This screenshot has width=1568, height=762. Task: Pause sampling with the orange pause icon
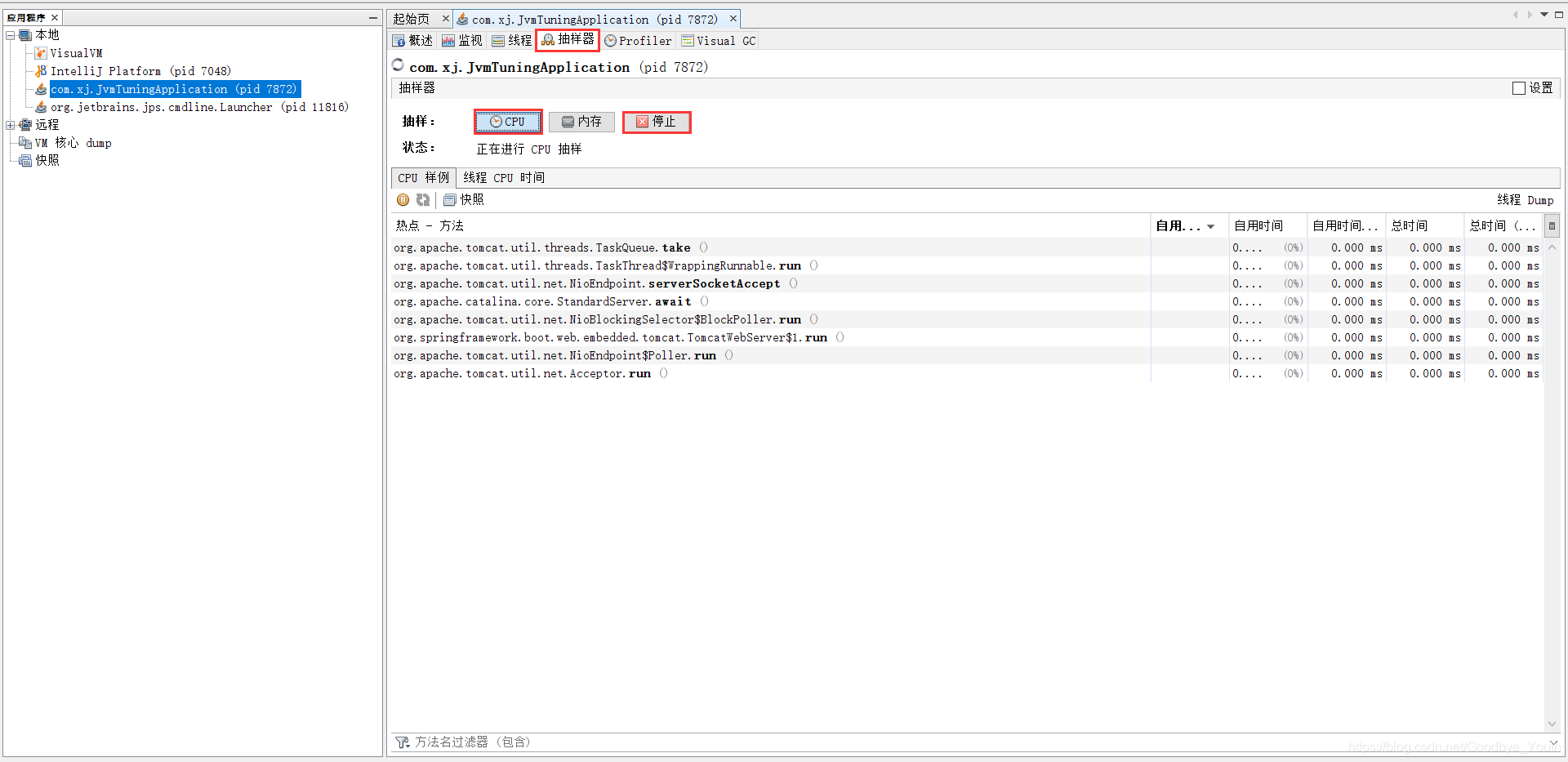coord(403,200)
